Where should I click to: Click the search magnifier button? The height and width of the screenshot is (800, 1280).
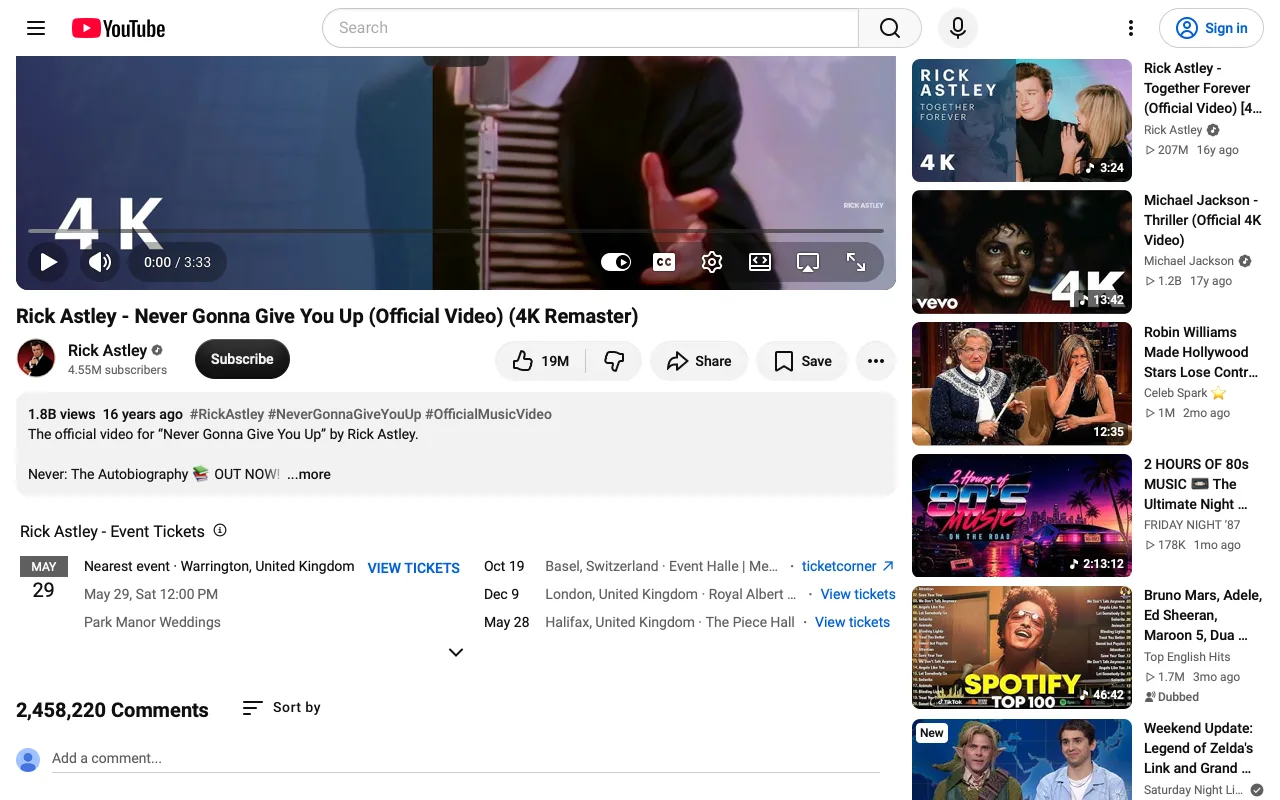[890, 28]
